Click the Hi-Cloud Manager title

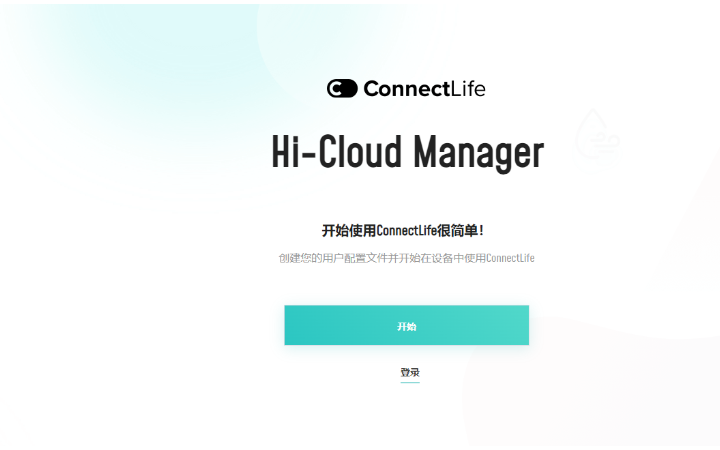coord(408,152)
